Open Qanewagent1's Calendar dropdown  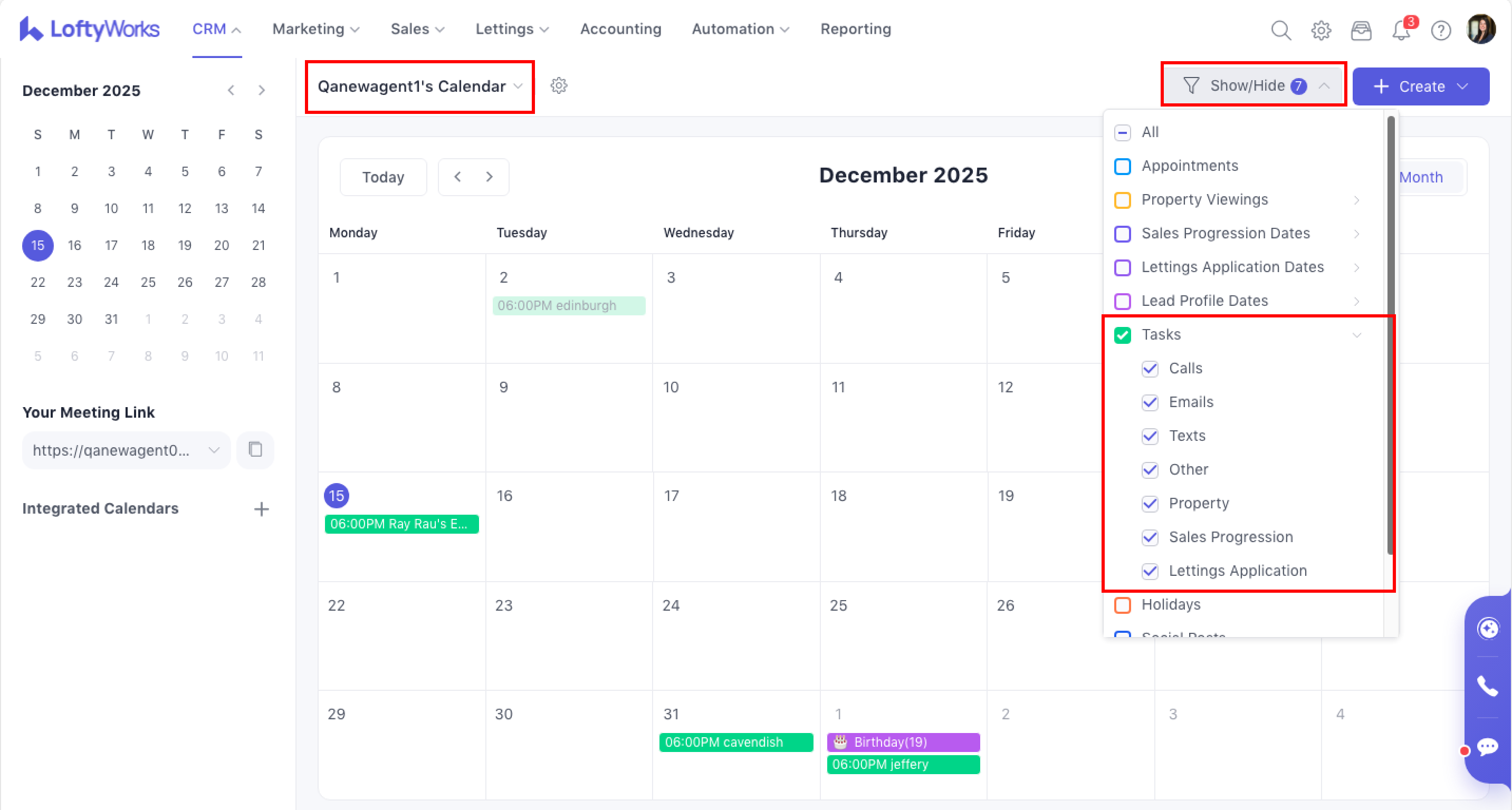pos(419,86)
